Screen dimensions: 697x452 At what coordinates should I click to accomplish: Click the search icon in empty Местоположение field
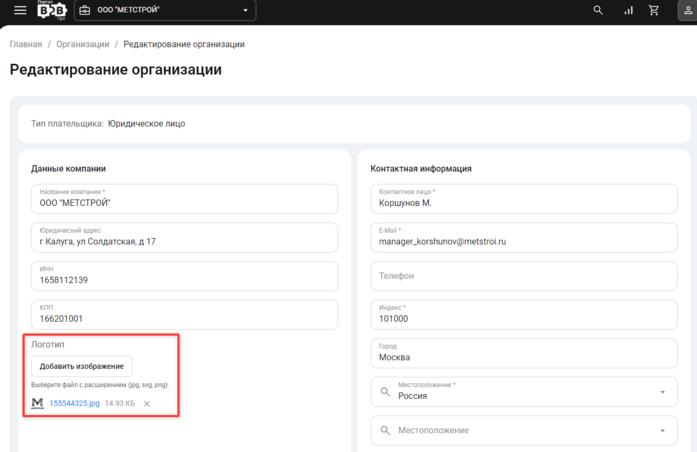tap(385, 430)
